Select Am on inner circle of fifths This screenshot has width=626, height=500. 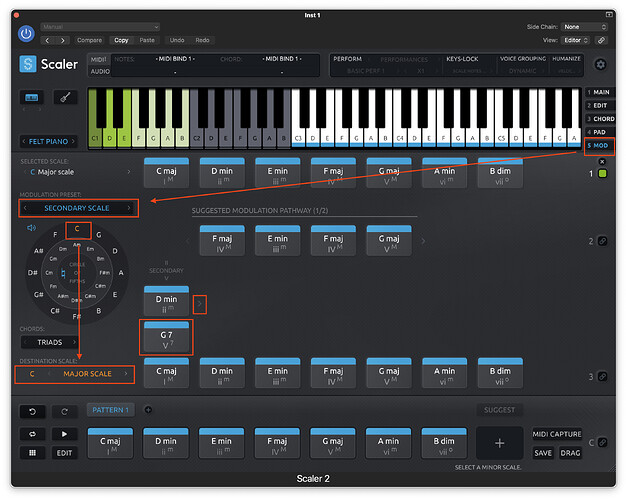pos(77,244)
